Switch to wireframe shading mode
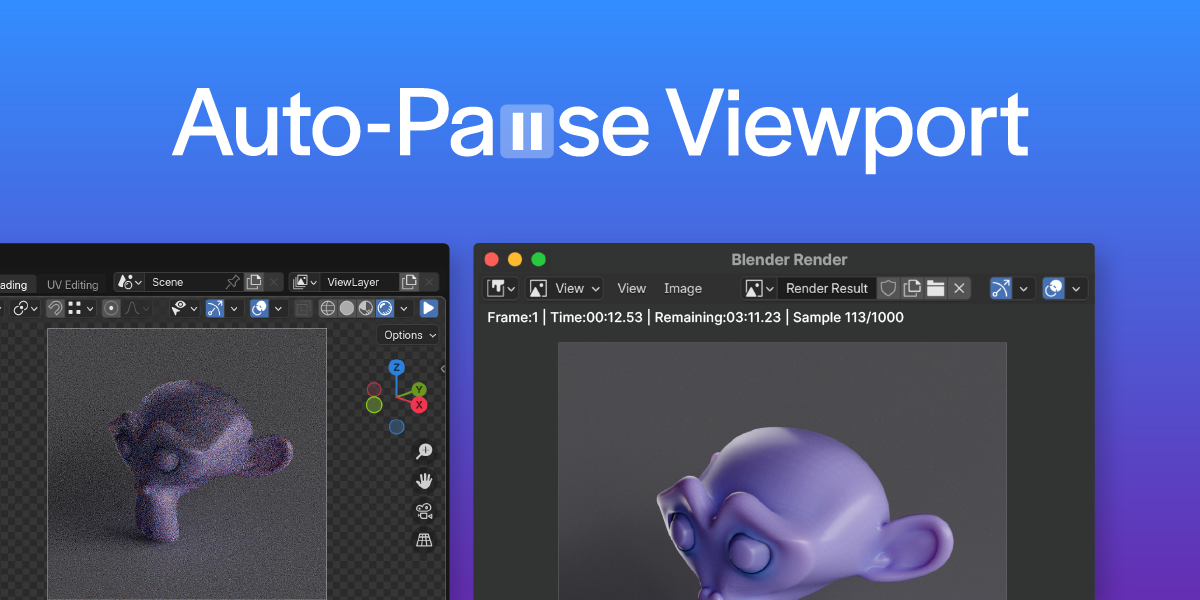The image size is (1200, 600). click(328, 308)
